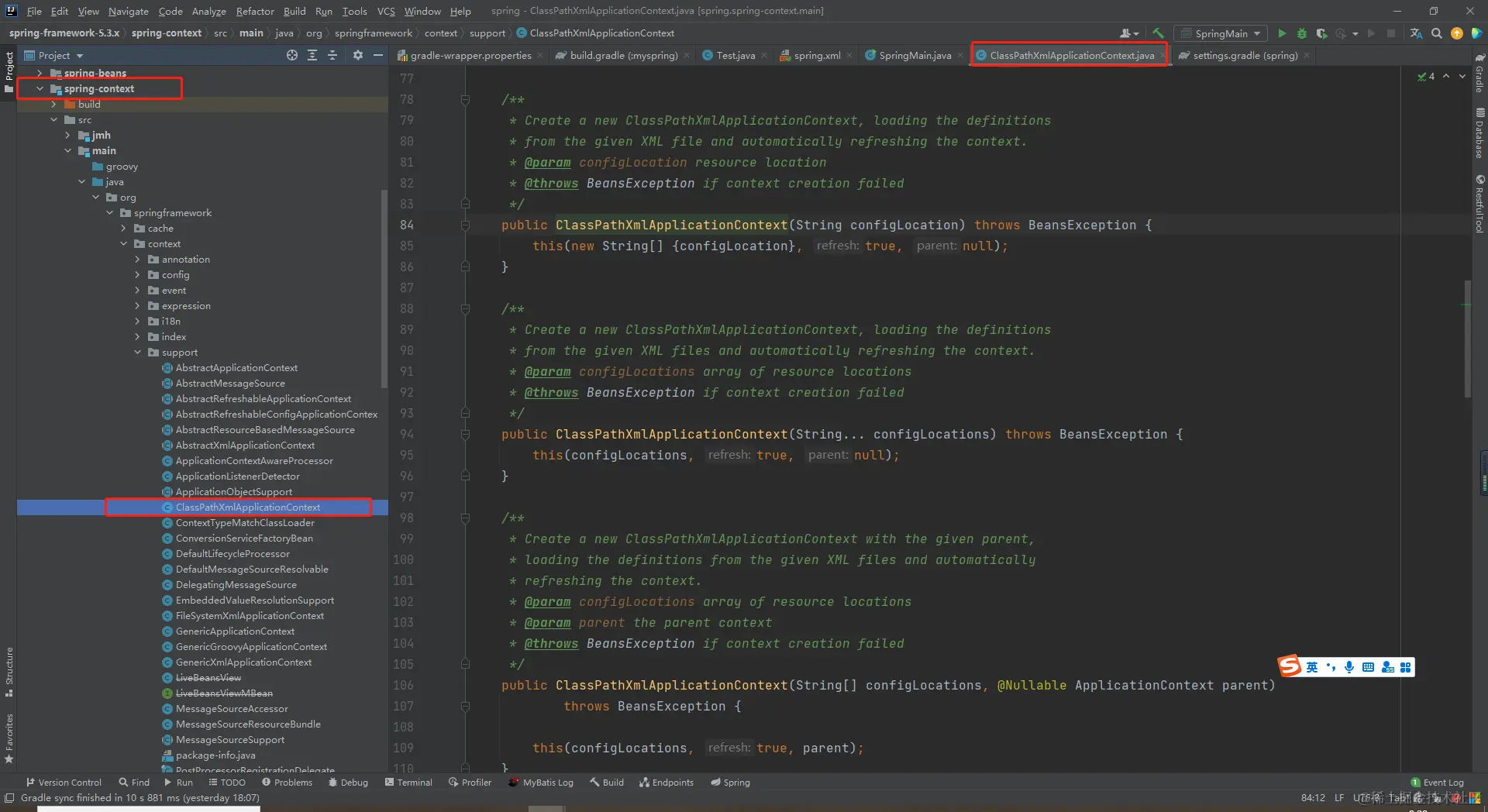Open Project panel settings gear
Image resolution: width=1488 pixels, height=812 pixels.
tap(357, 55)
